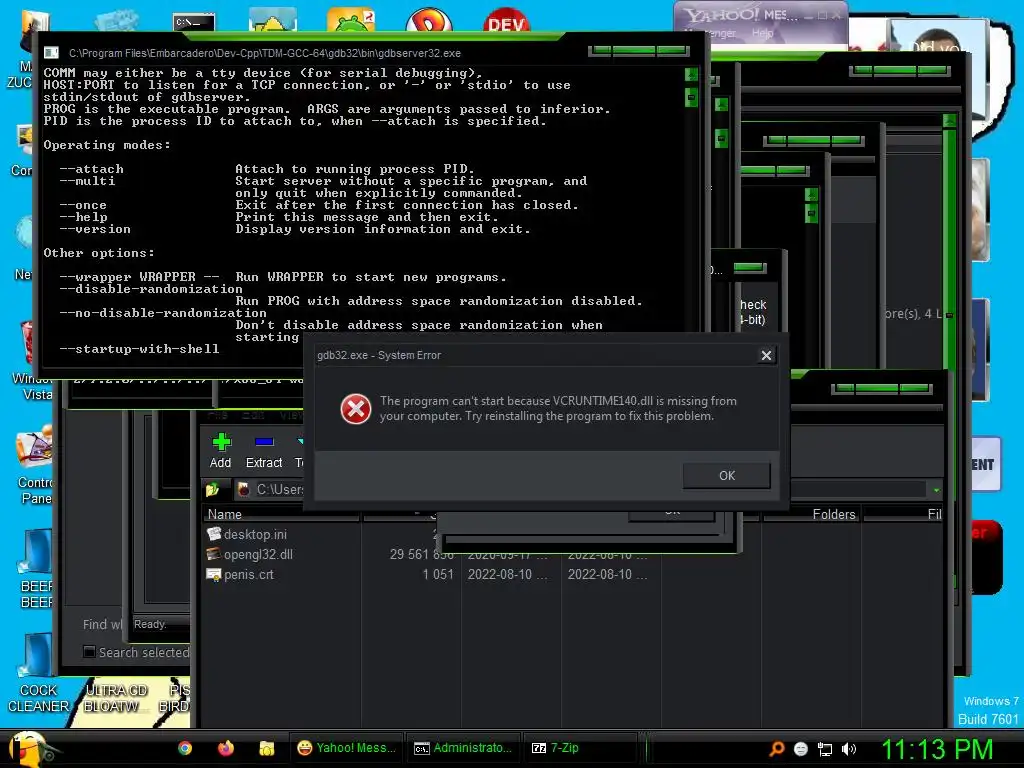
Task: Open the Control Panel desktop icon
Action: click(35, 466)
